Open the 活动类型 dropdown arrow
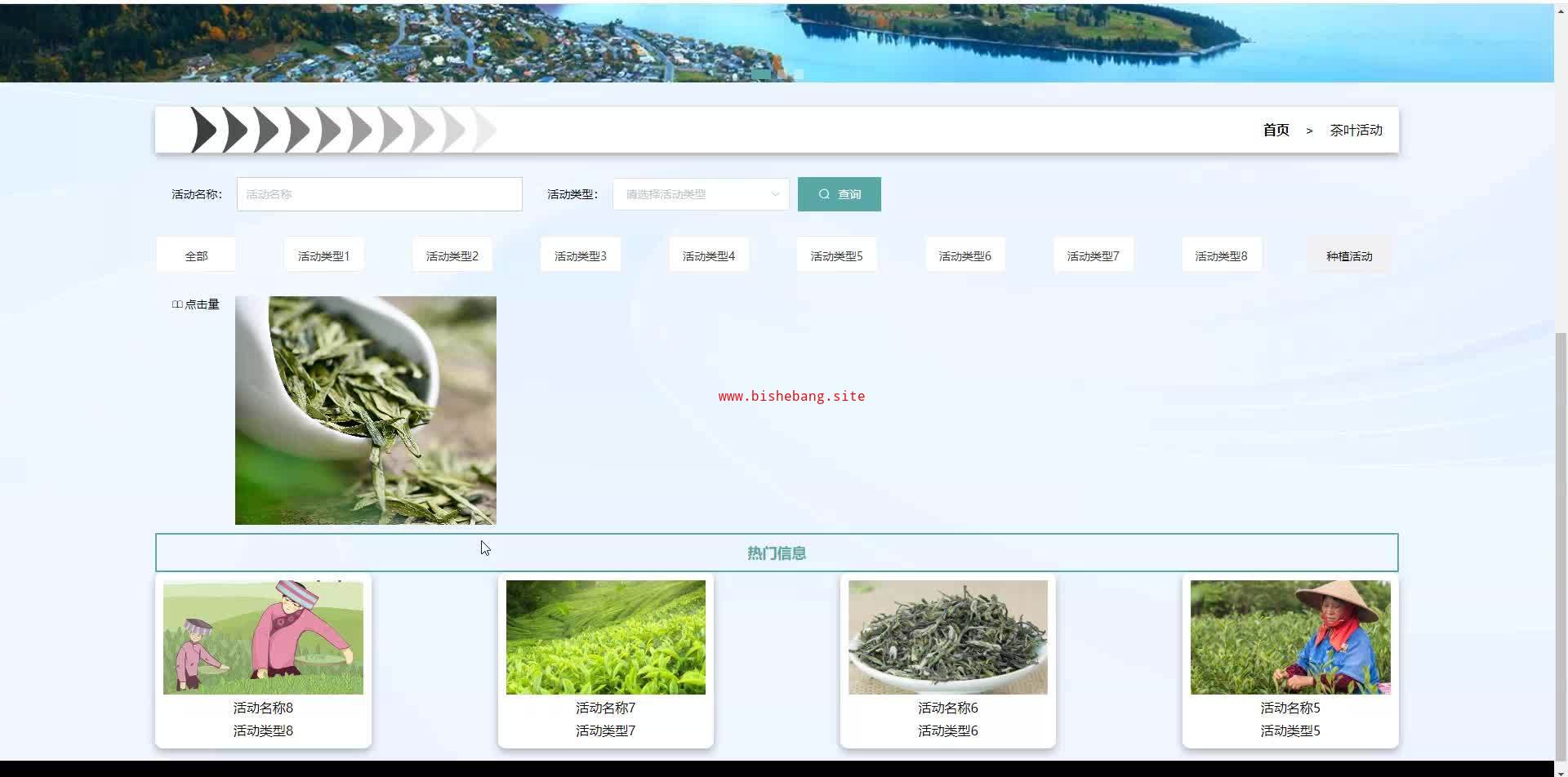This screenshot has width=1568, height=777. tap(775, 194)
